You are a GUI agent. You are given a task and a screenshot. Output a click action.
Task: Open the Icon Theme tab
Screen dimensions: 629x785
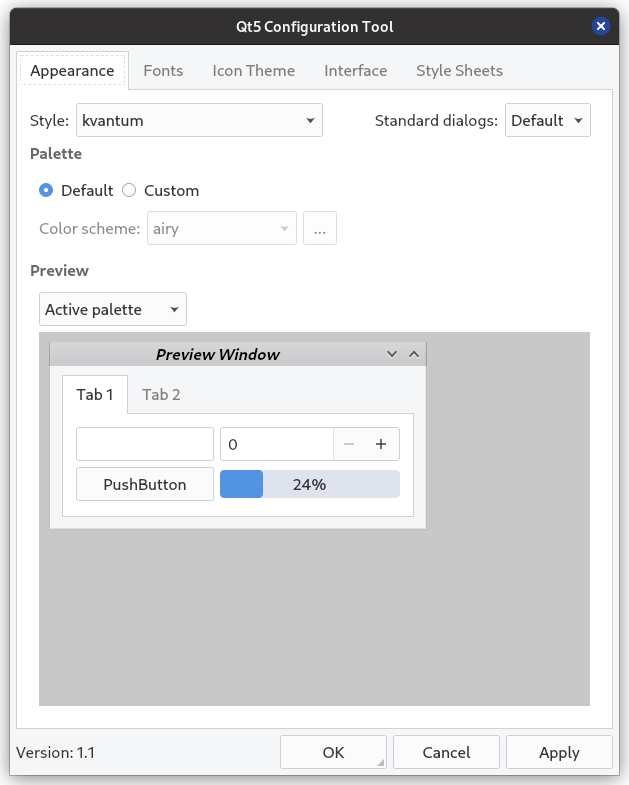coord(253,71)
